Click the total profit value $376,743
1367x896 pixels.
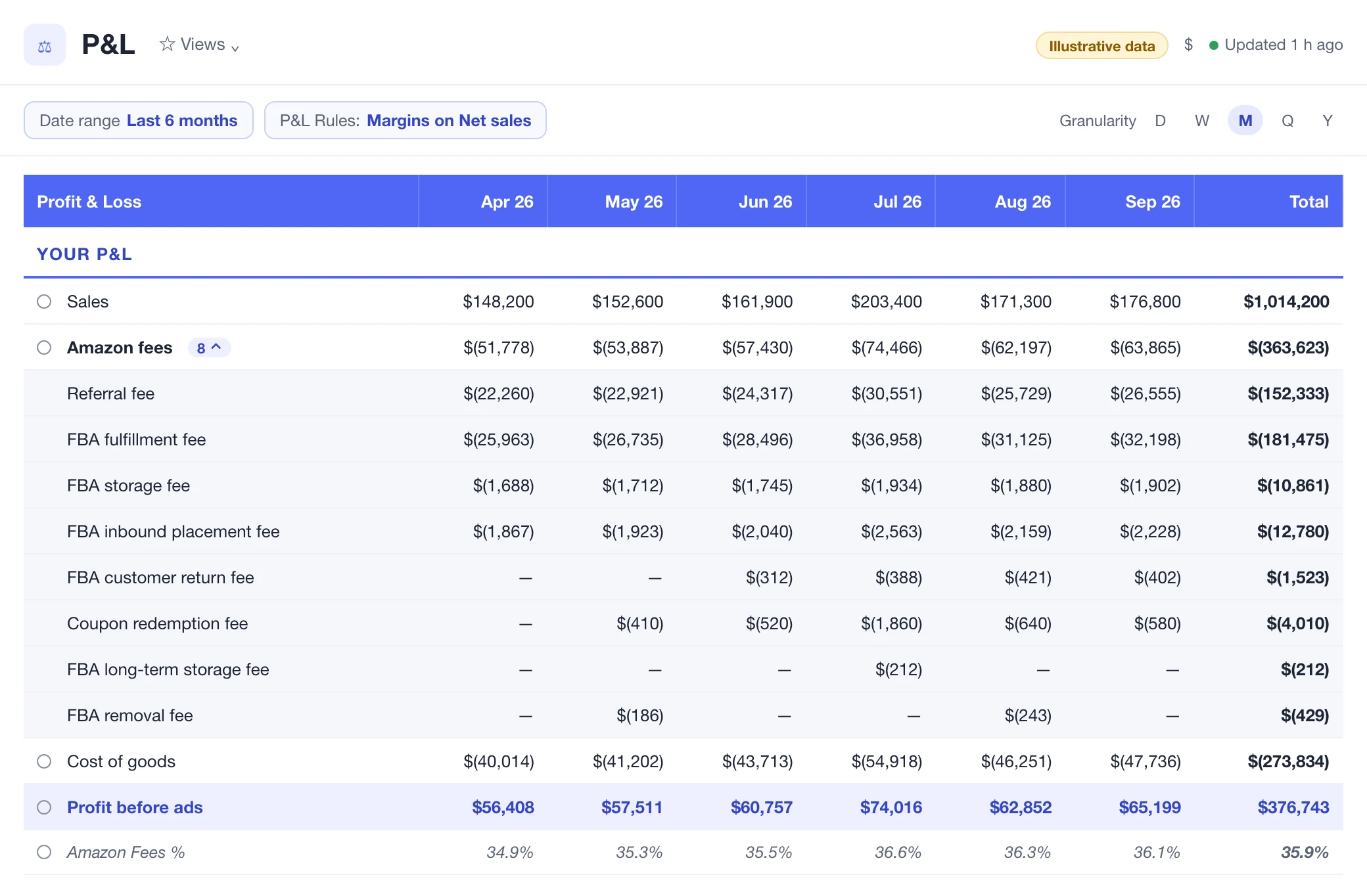click(1293, 807)
